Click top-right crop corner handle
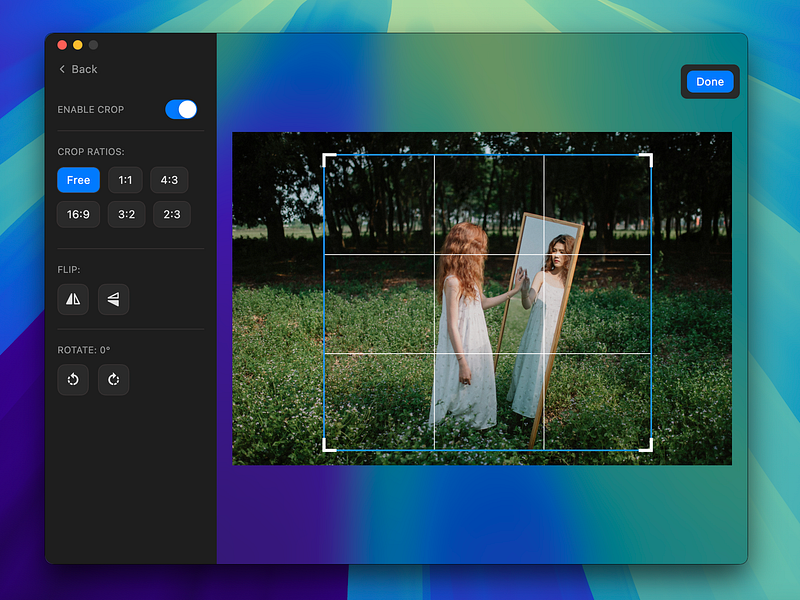The width and height of the screenshot is (800, 600). 646,159
